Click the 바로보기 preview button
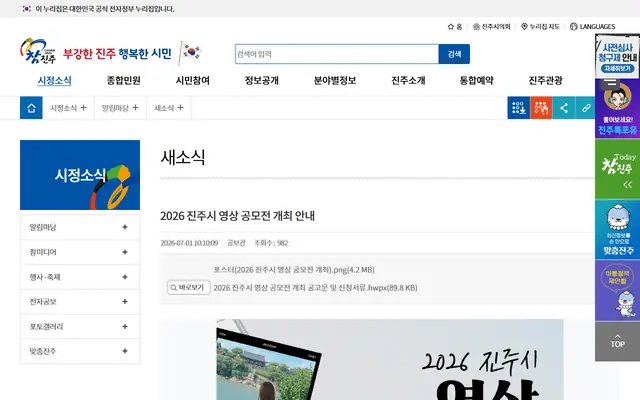This screenshot has height=400, width=640. [x=189, y=287]
